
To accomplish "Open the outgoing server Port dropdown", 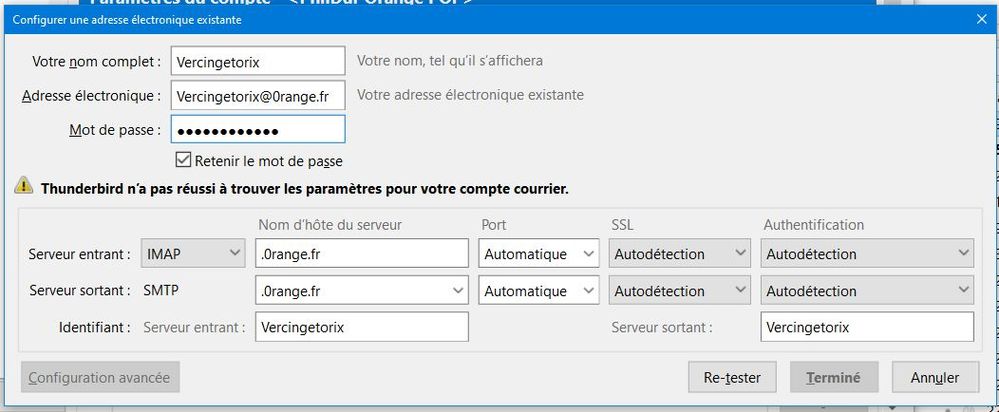I will 538,291.
